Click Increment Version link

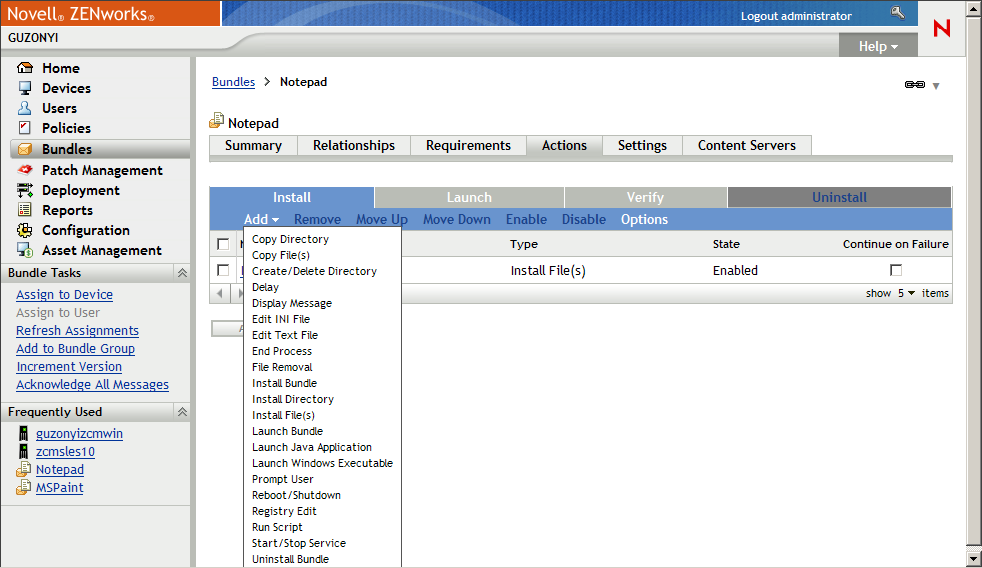click(x=69, y=366)
